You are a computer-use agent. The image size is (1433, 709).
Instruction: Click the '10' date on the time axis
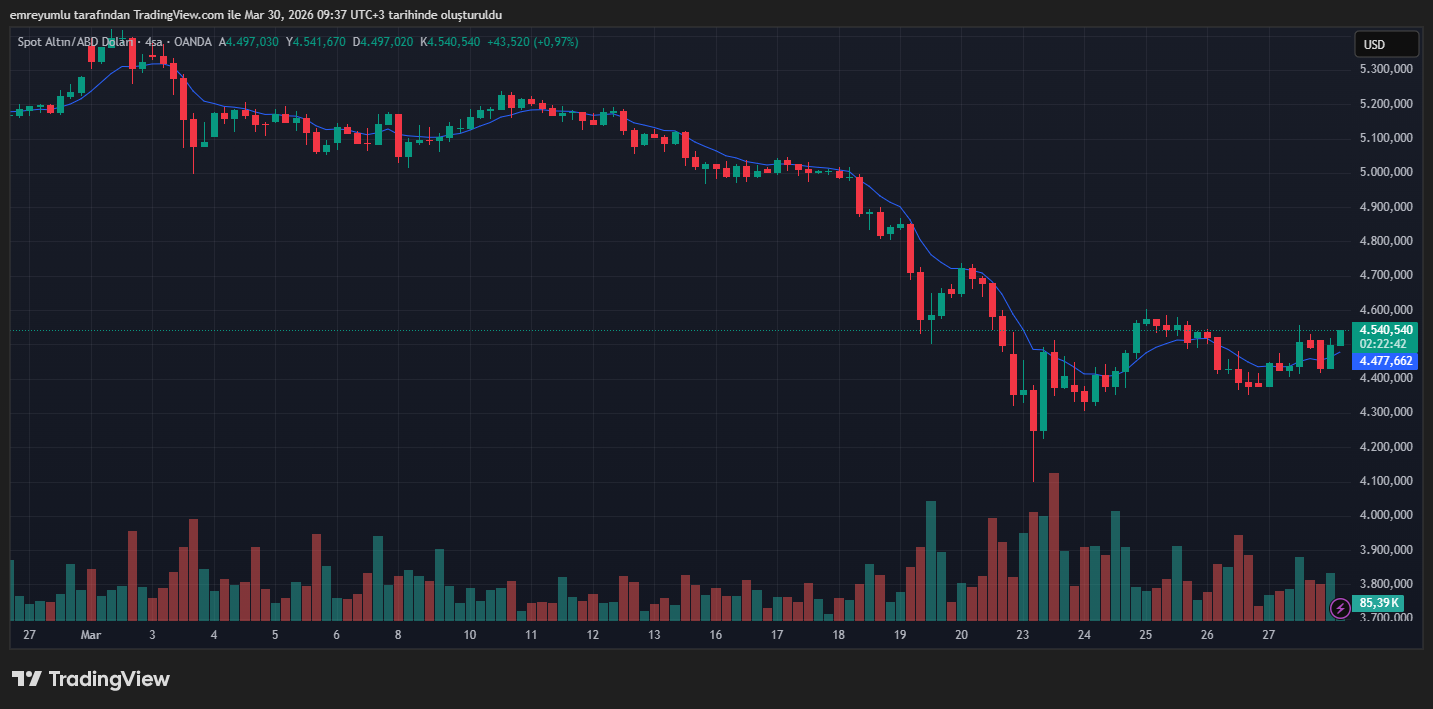470,635
